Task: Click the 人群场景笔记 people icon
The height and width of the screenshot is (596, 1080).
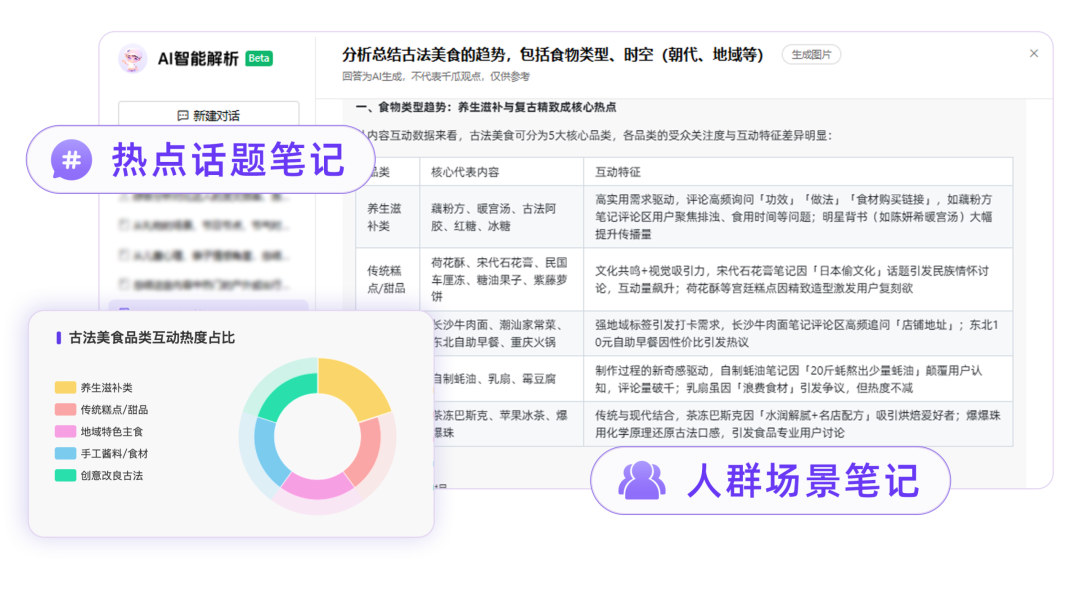Action: pyautogui.click(x=642, y=480)
